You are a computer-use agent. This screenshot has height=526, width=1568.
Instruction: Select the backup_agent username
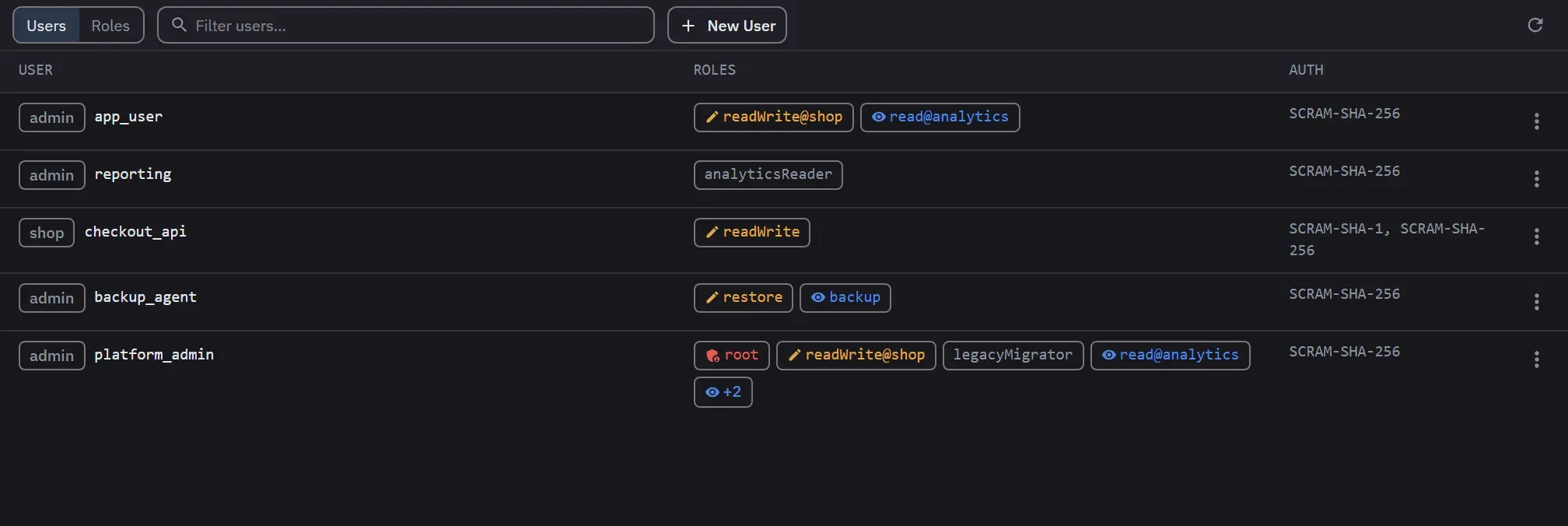point(145,297)
